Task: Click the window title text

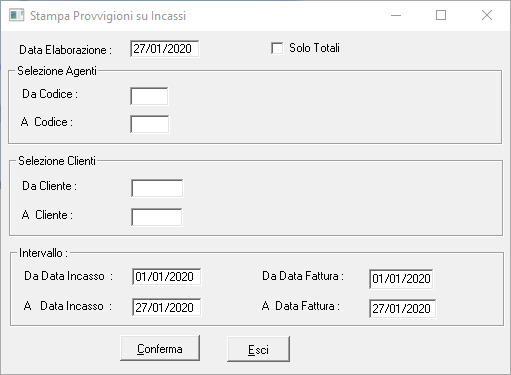Action: tap(108, 16)
